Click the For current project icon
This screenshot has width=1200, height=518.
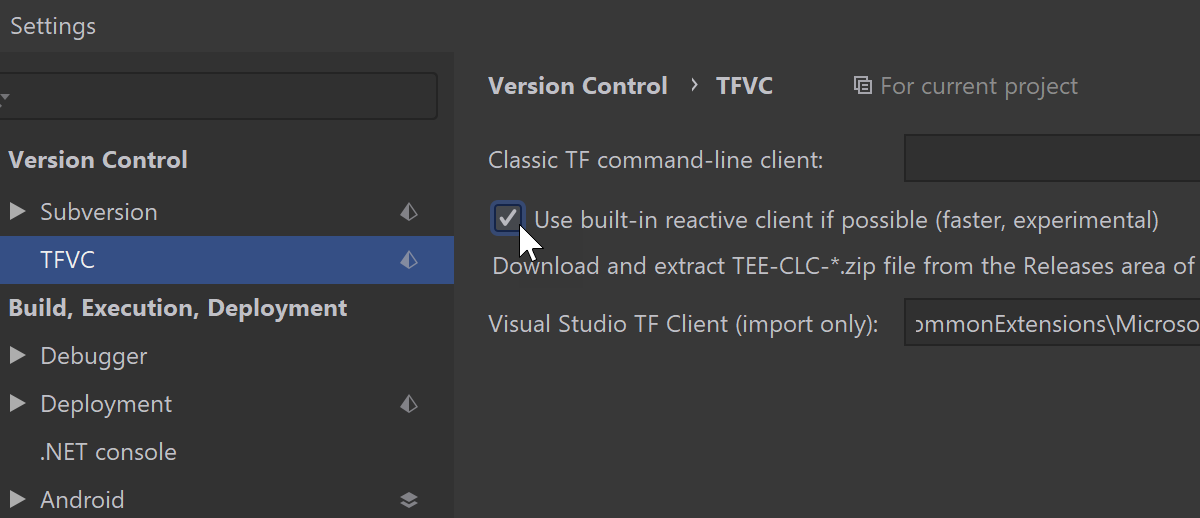point(862,86)
